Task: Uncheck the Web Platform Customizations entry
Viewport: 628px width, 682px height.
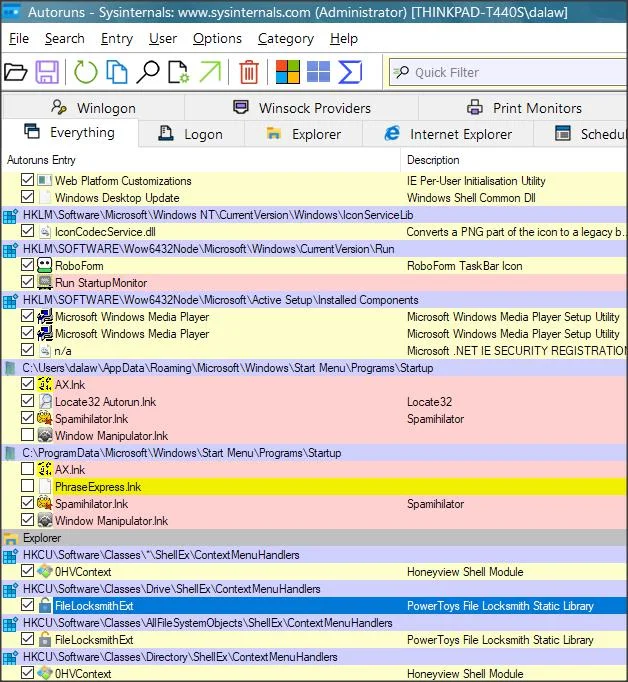Action: coord(27,180)
